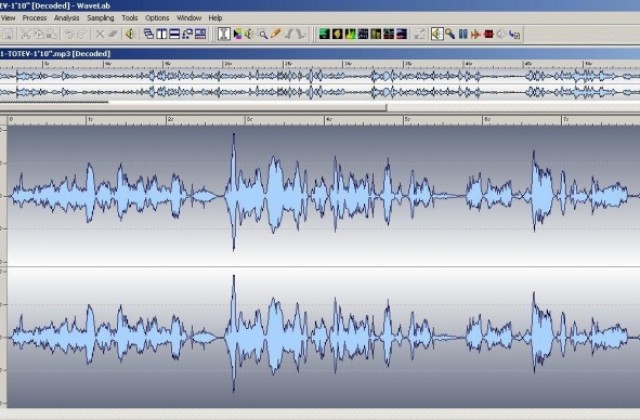Pick the pencil draw tool
Image resolution: width=640 pixels, height=420 pixels.
coord(275,34)
